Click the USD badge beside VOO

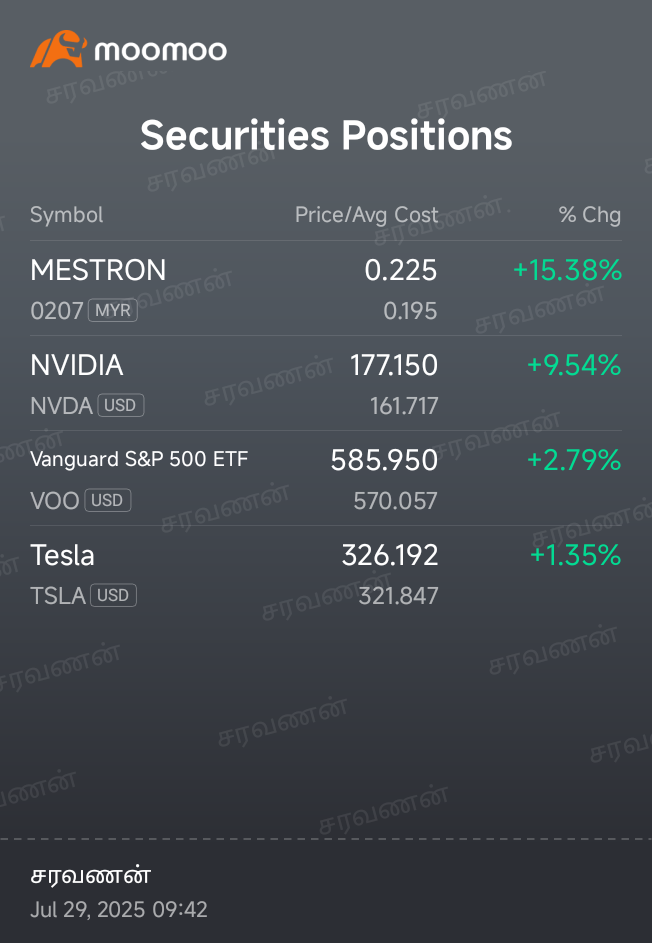[108, 500]
